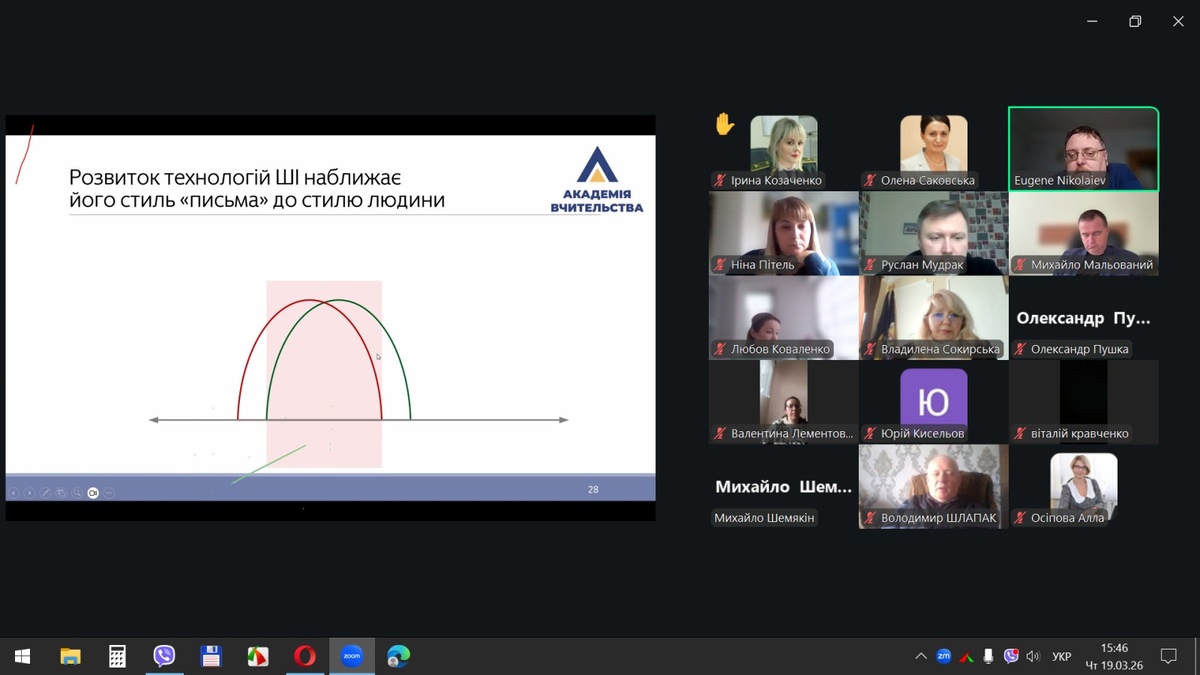Click muted mic icon for Володимир ШЛАПАК
Screen dimensions: 1200x675
(869, 518)
